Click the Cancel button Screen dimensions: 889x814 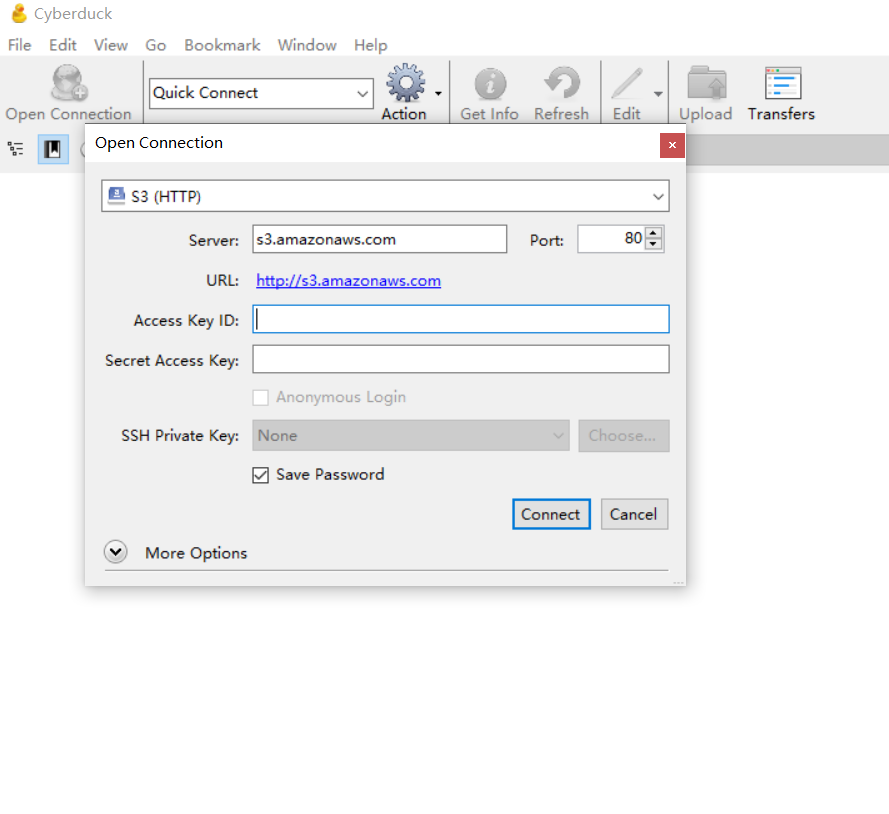[634, 514]
